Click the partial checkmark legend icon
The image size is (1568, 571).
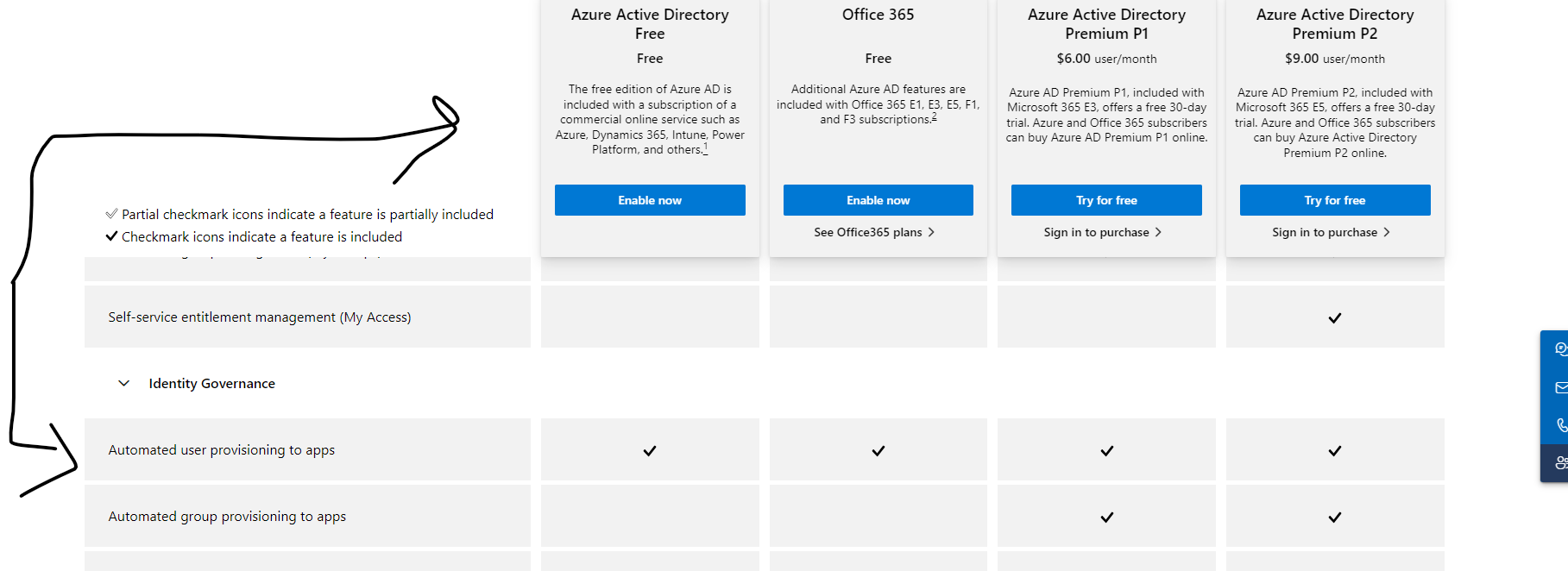[x=111, y=214]
